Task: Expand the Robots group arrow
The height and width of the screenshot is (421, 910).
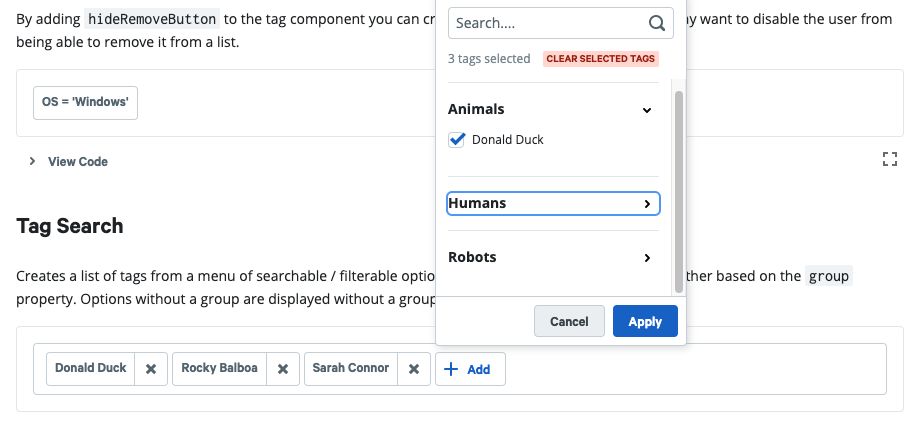Action: pyautogui.click(x=647, y=258)
